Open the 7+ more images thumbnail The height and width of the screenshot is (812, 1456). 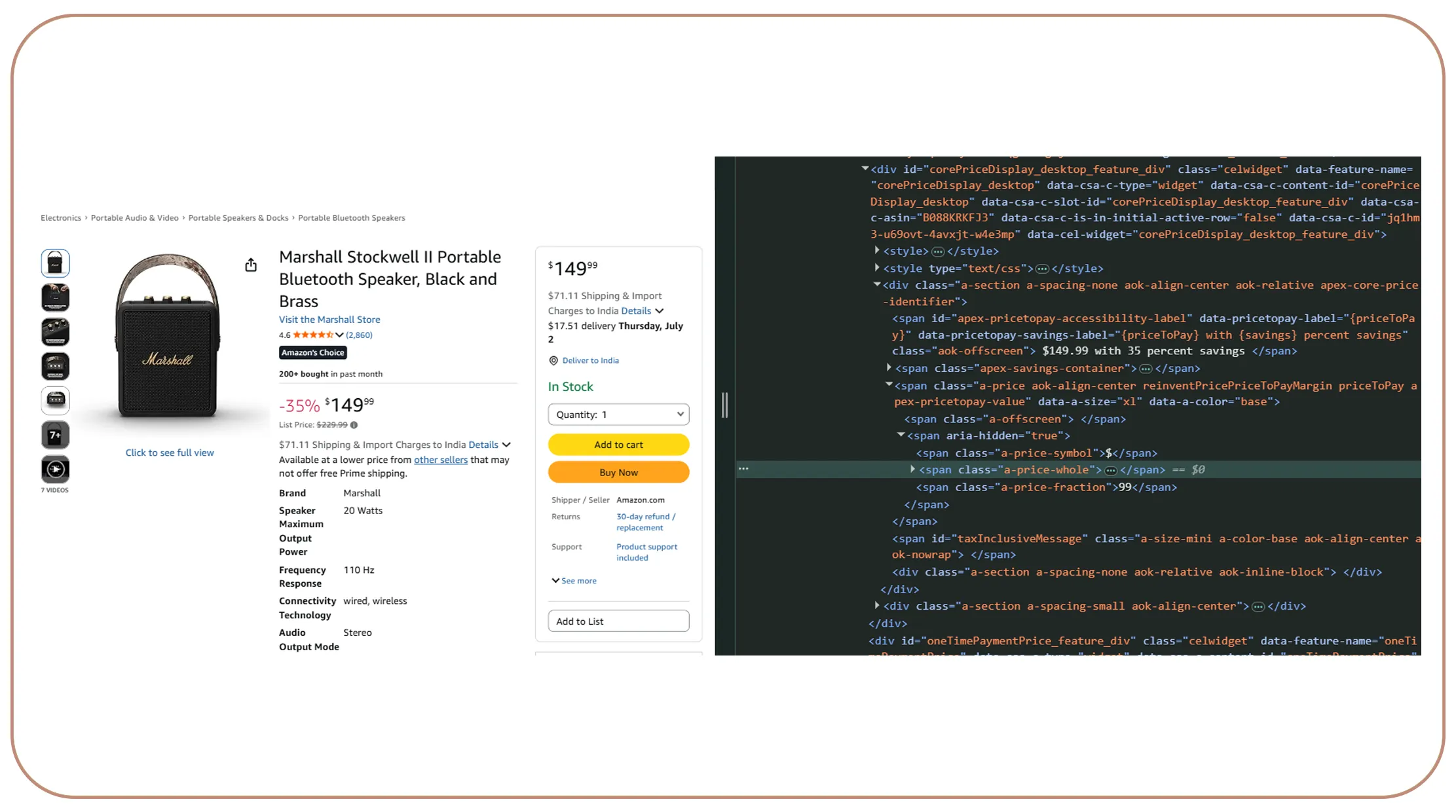tap(56, 435)
